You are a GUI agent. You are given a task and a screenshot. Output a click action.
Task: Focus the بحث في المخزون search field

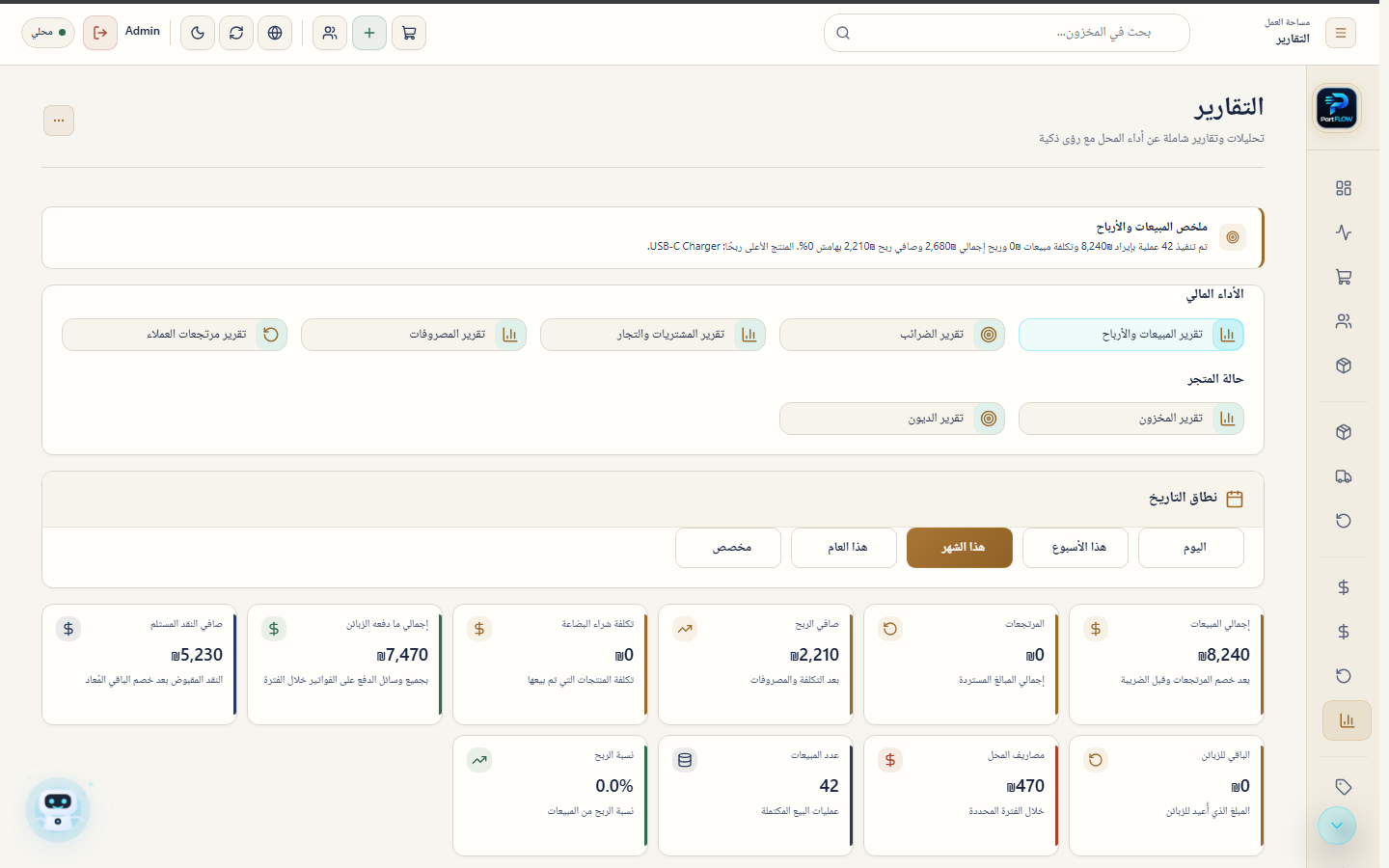1007,33
